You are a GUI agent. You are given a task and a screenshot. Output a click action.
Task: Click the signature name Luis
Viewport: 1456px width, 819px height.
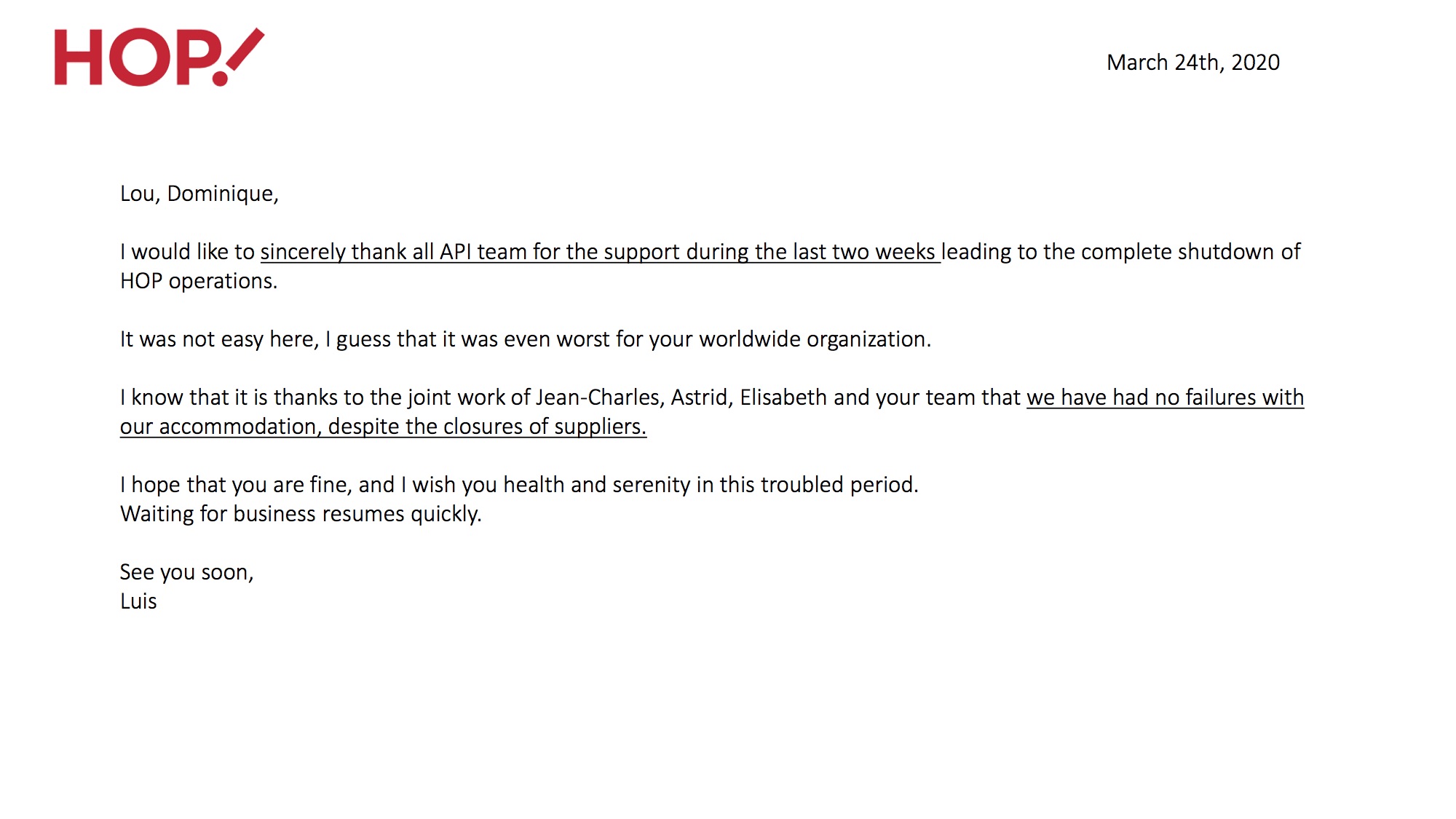point(138,601)
